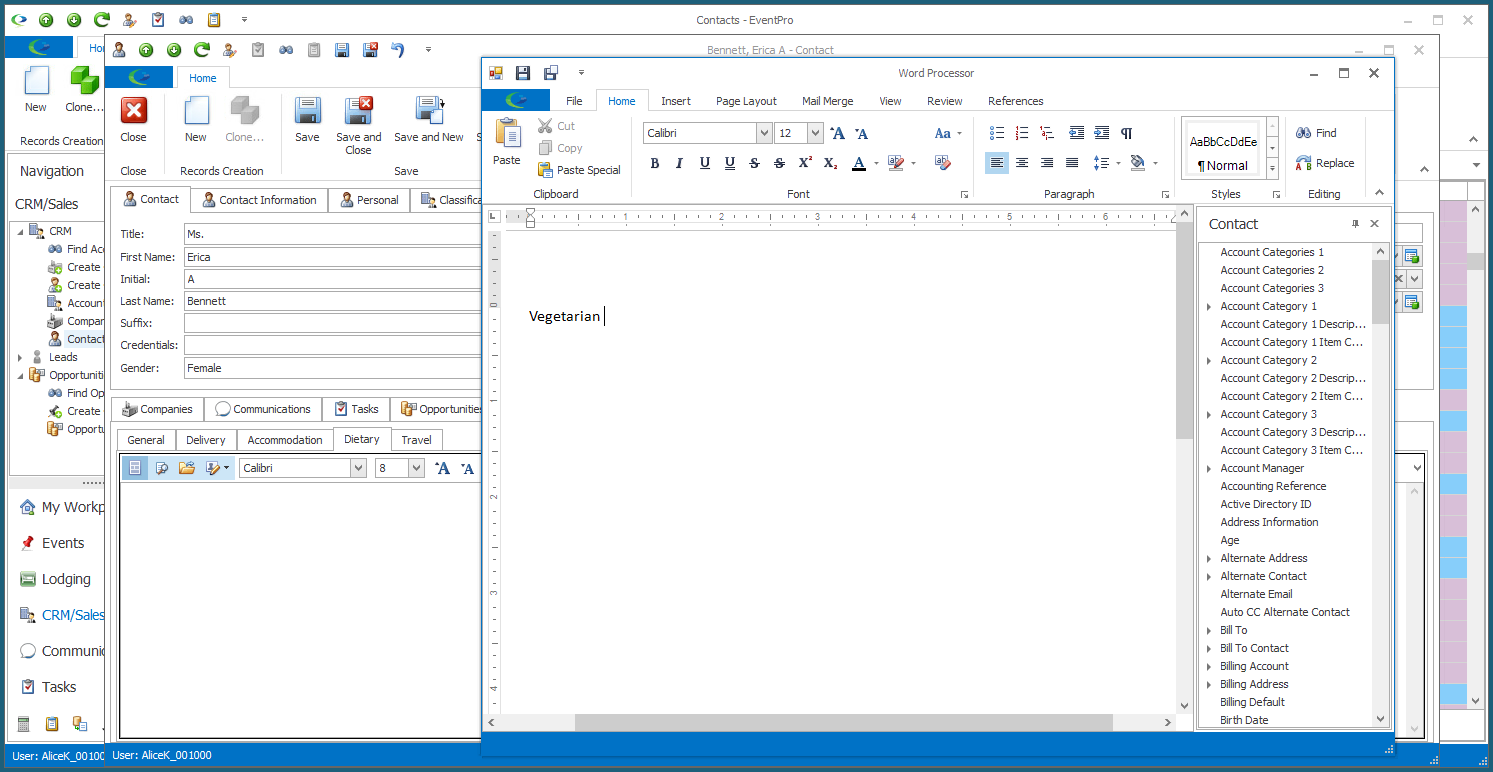Click Paste in the Word Processor ribbon
The image size is (1493, 772).
[x=507, y=142]
